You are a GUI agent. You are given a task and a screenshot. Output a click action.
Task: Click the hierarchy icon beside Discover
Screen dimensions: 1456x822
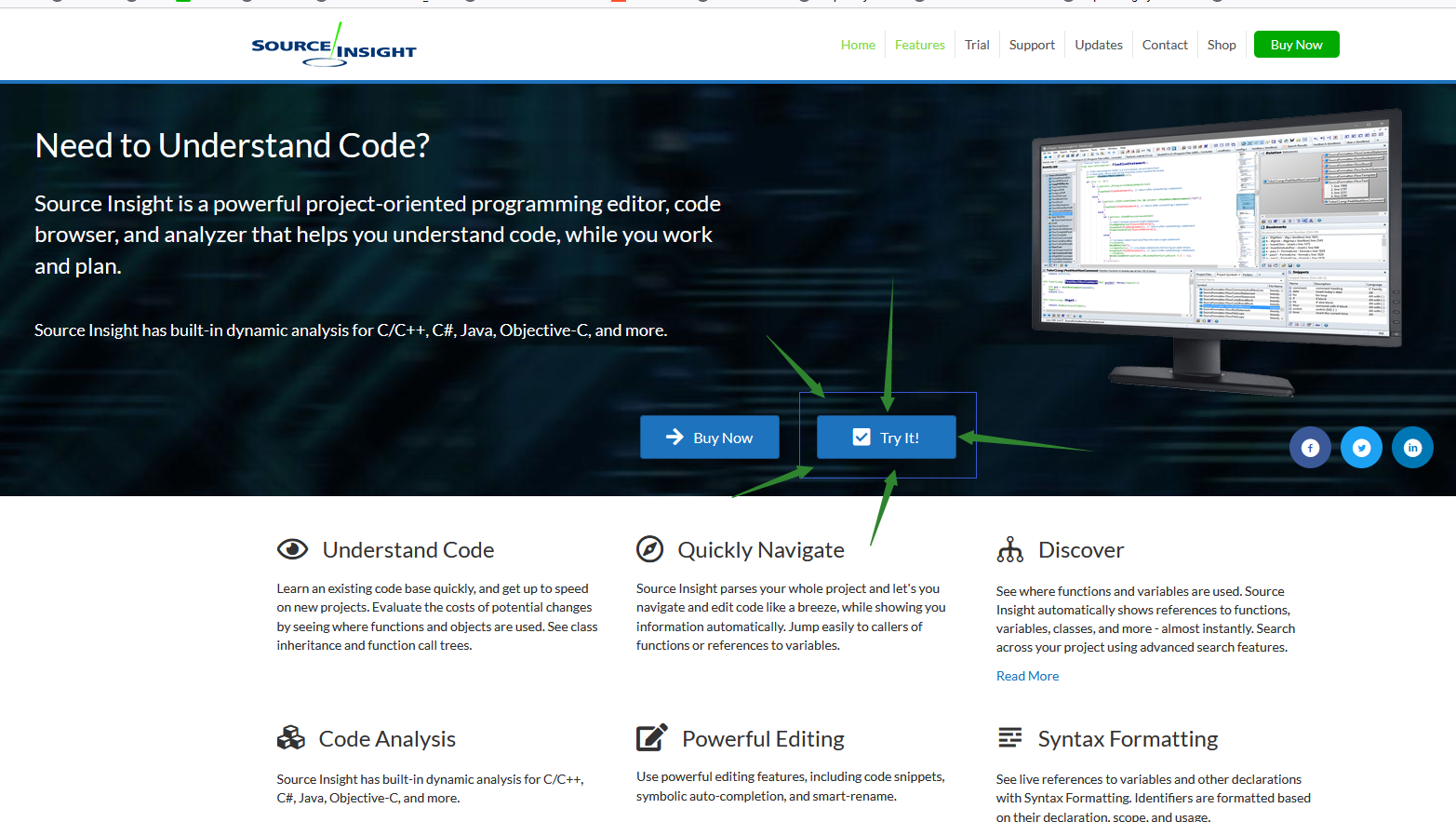[1009, 549]
